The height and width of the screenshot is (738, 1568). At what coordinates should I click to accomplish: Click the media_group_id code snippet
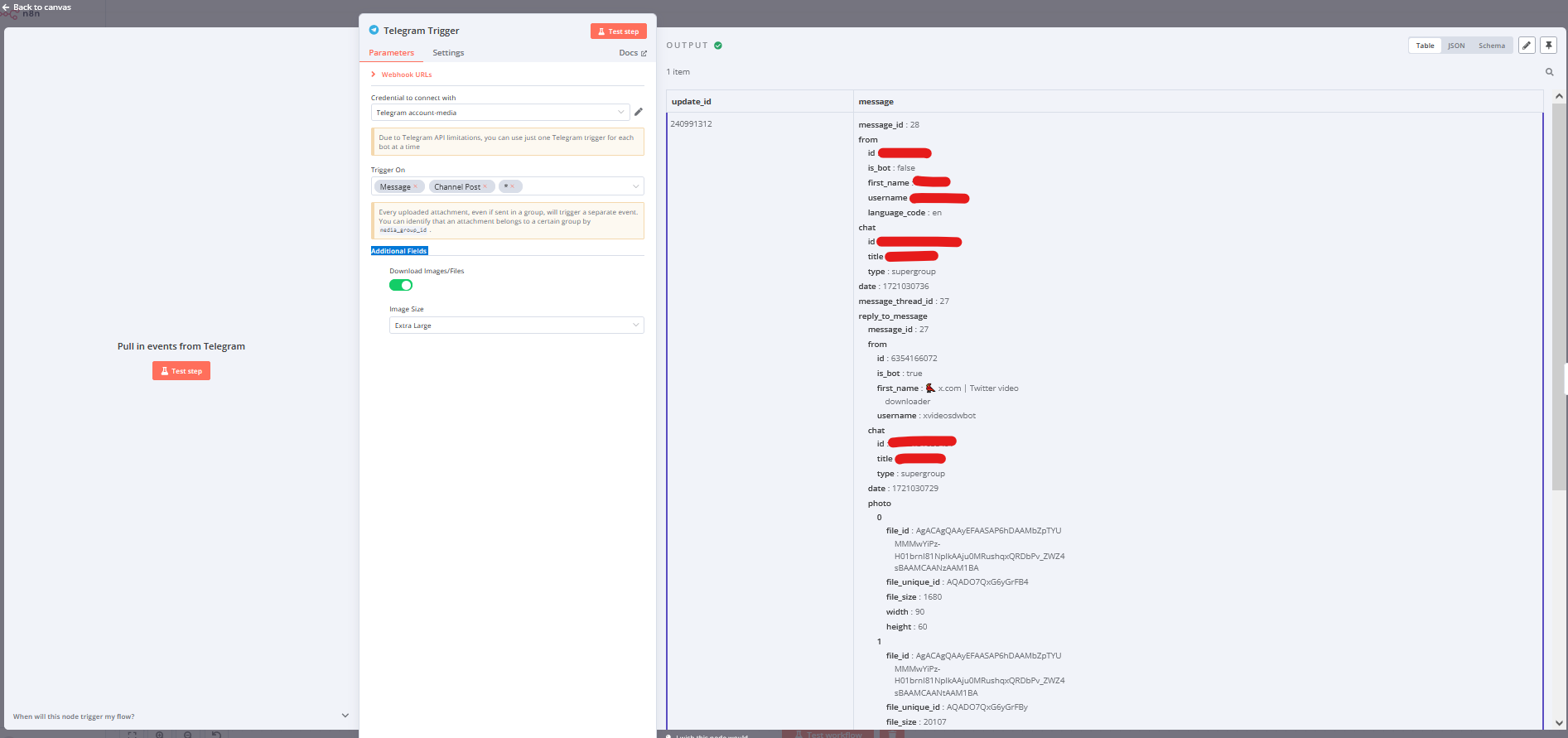pos(403,230)
